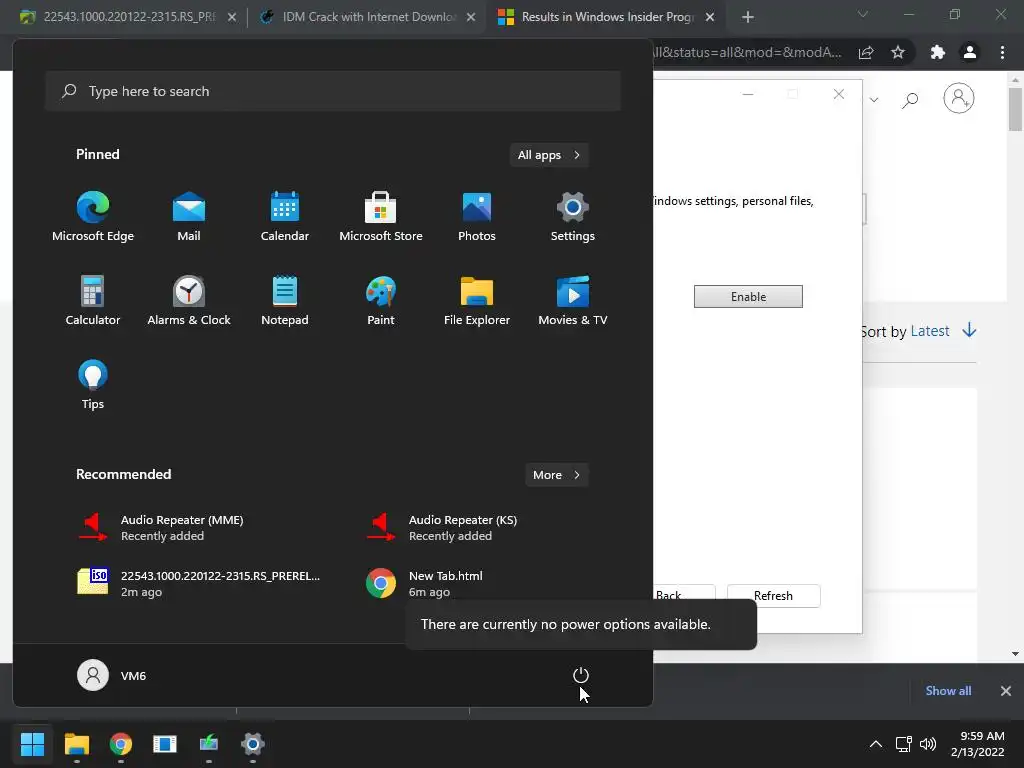Open the Chrome extensions puzzle icon
1024x768 pixels.
pyautogui.click(x=938, y=52)
